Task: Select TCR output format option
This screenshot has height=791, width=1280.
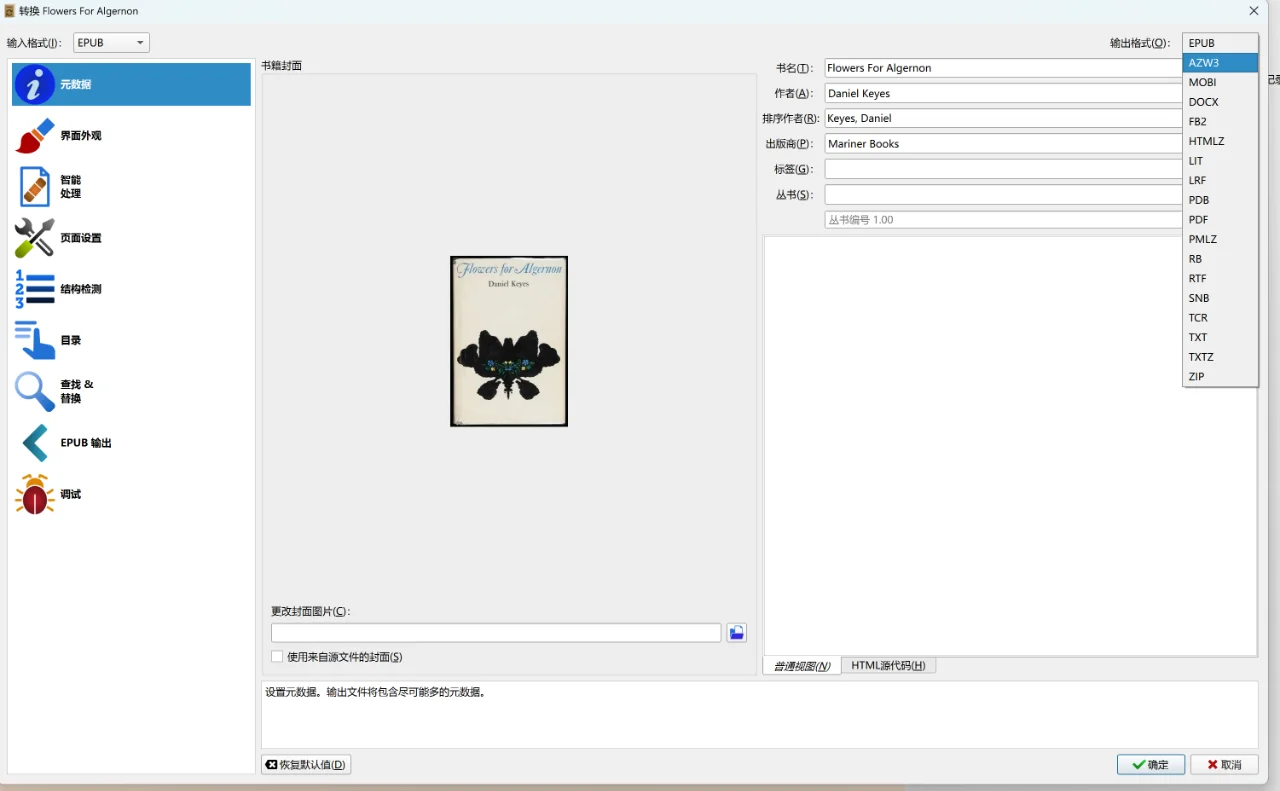Action: 1220,317
